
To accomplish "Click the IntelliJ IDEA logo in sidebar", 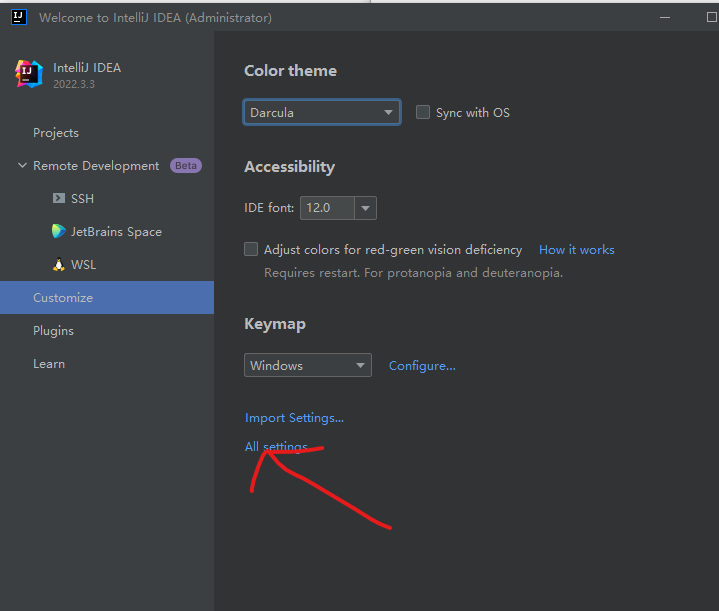I will click(x=29, y=74).
